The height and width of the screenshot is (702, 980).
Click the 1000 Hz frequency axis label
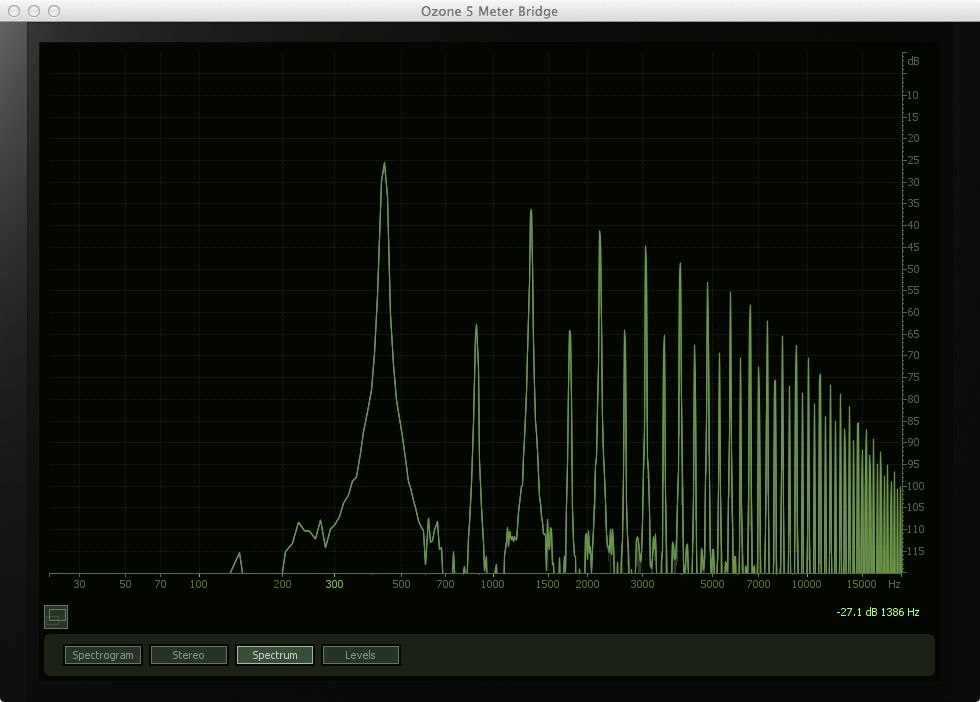point(492,584)
